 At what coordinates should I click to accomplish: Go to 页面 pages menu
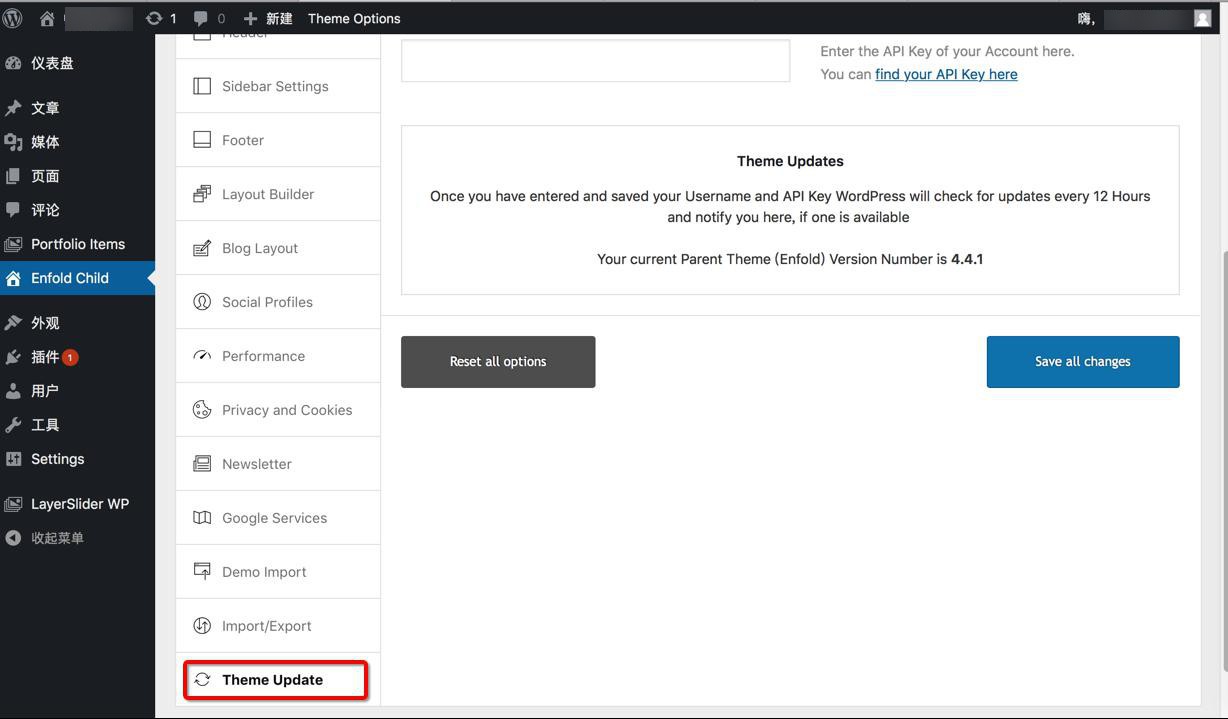77,176
